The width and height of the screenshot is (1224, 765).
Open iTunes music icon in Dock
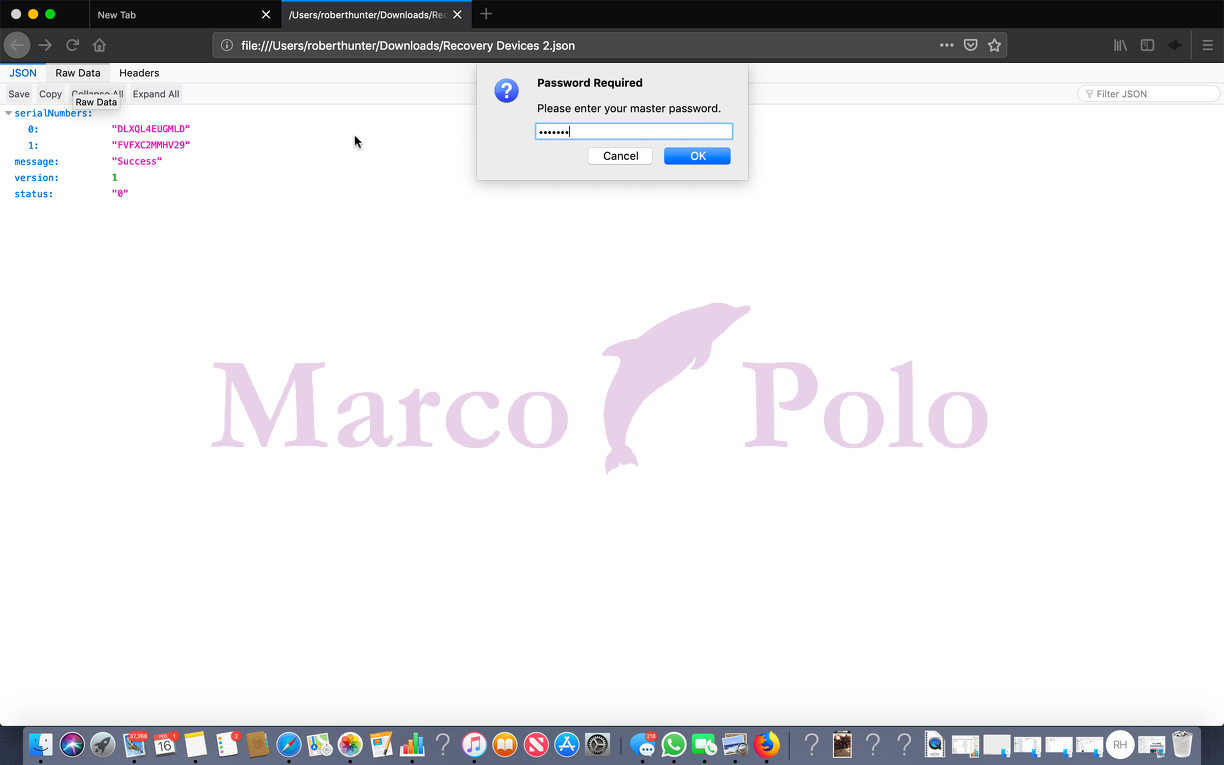pyautogui.click(x=474, y=744)
